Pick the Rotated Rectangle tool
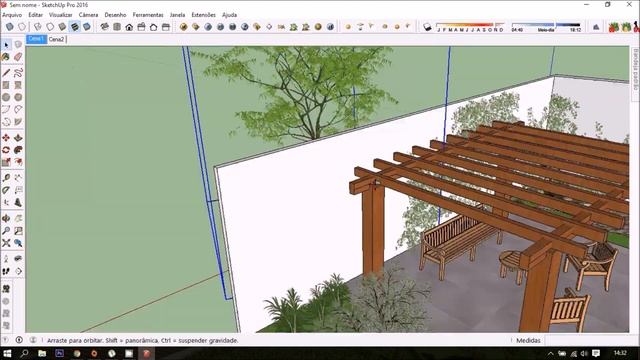Image resolution: width=640 pixels, height=360 pixels. click(x=18, y=85)
